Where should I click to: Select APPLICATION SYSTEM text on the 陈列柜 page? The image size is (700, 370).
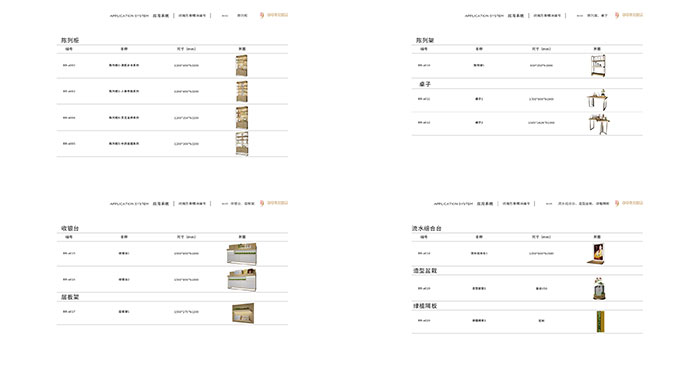[129, 16]
